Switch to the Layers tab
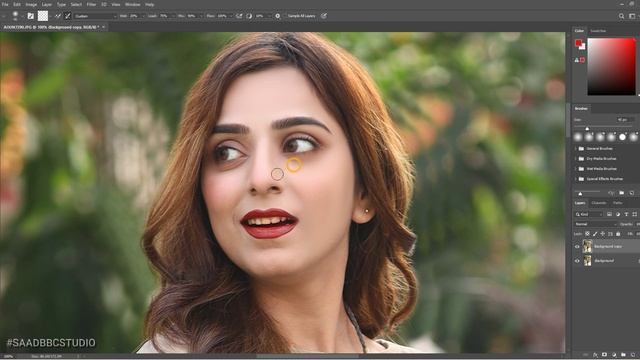The width and height of the screenshot is (640, 360). pyautogui.click(x=580, y=203)
